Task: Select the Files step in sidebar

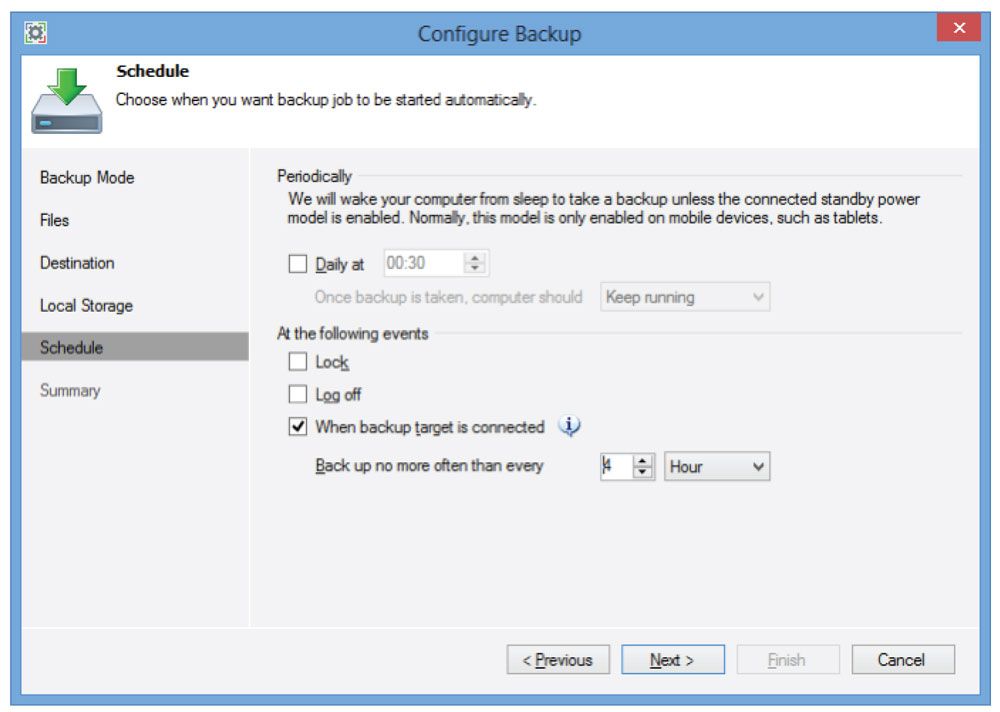Action: coord(55,220)
